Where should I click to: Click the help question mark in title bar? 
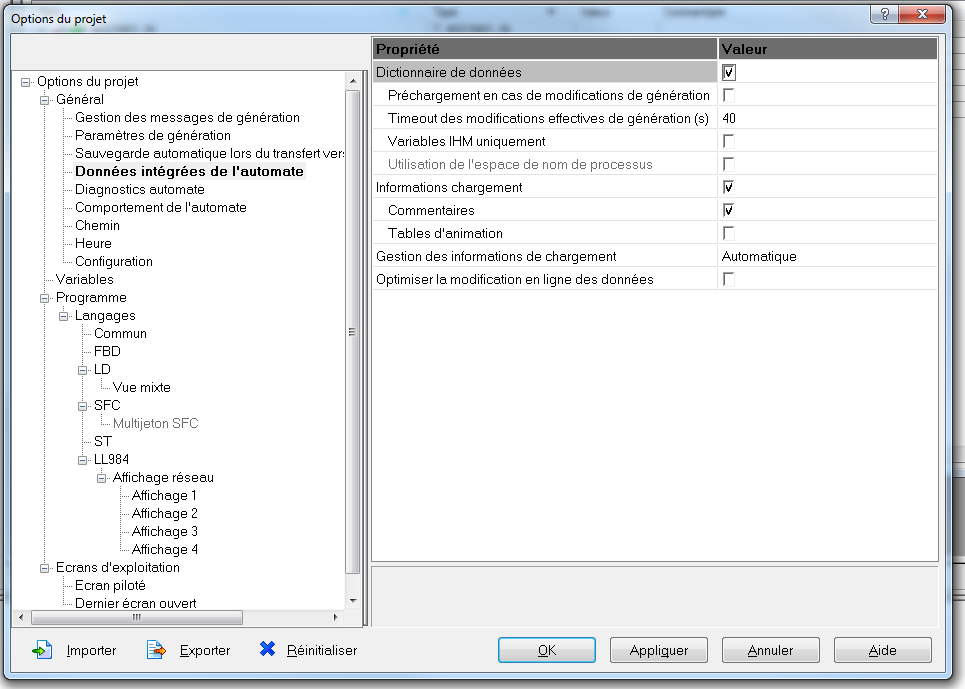[x=883, y=13]
